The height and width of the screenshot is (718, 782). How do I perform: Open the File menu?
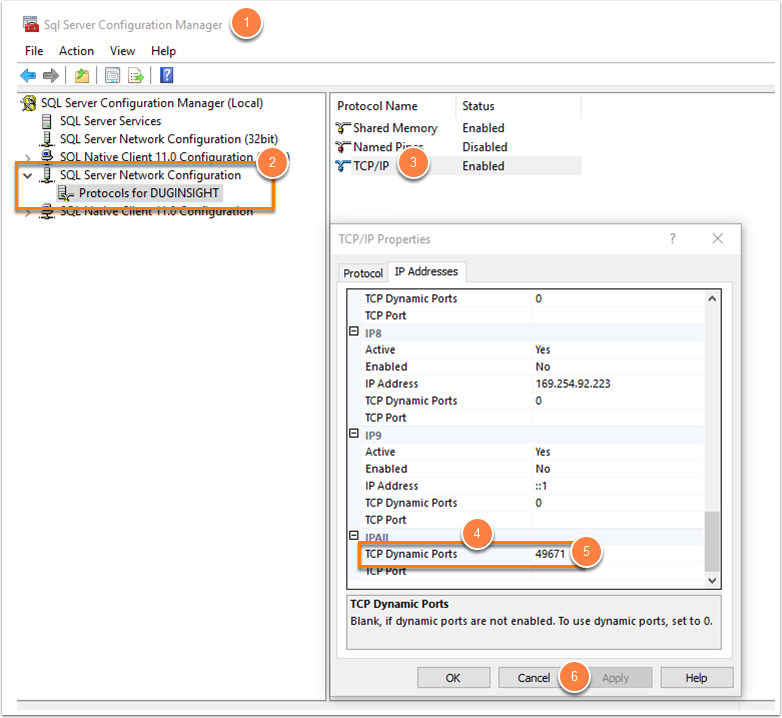(34, 51)
